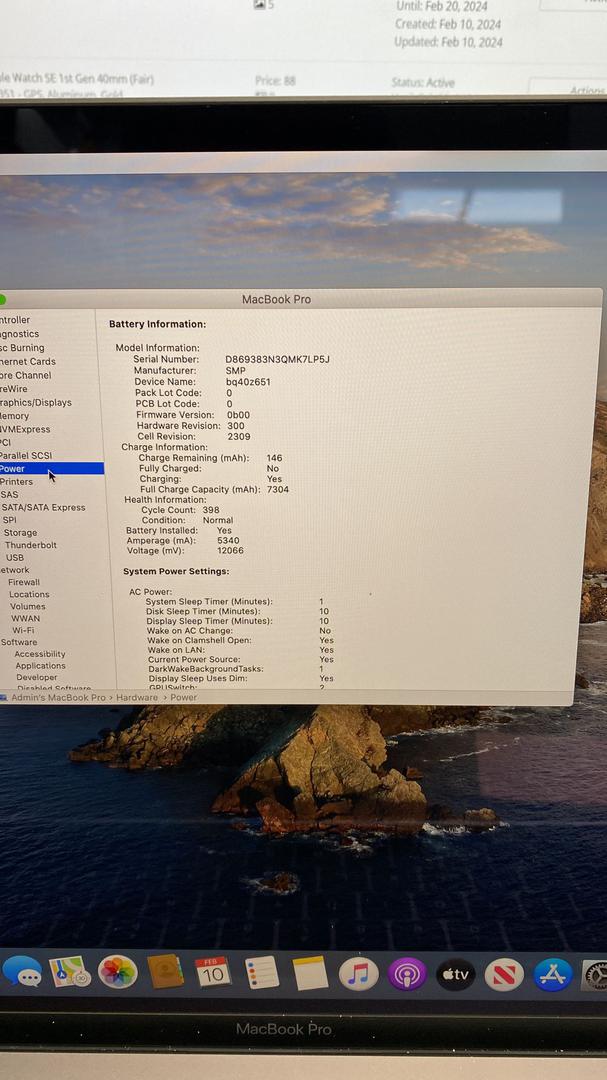Screen dimensions: 607x1080
Task: Select Disc Burning entry in sidebar
Action: coord(22,348)
